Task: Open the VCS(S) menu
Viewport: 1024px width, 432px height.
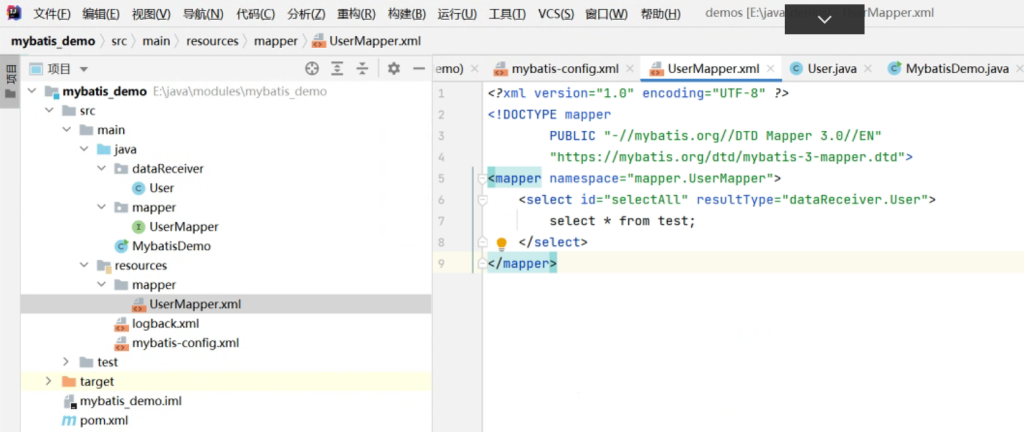Action: click(x=556, y=14)
